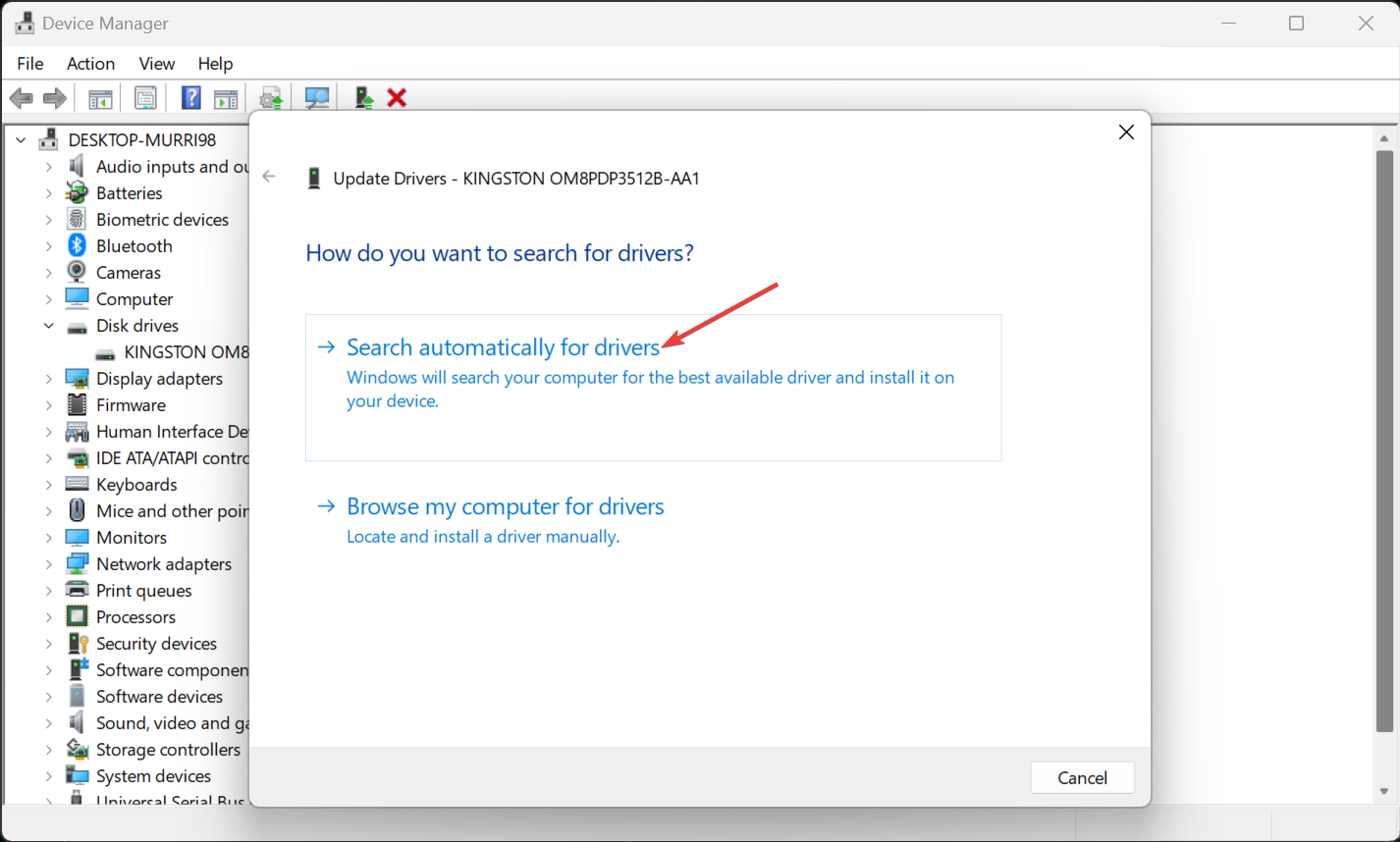This screenshot has height=842, width=1400.
Task: Open the Action menu
Action: point(90,63)
